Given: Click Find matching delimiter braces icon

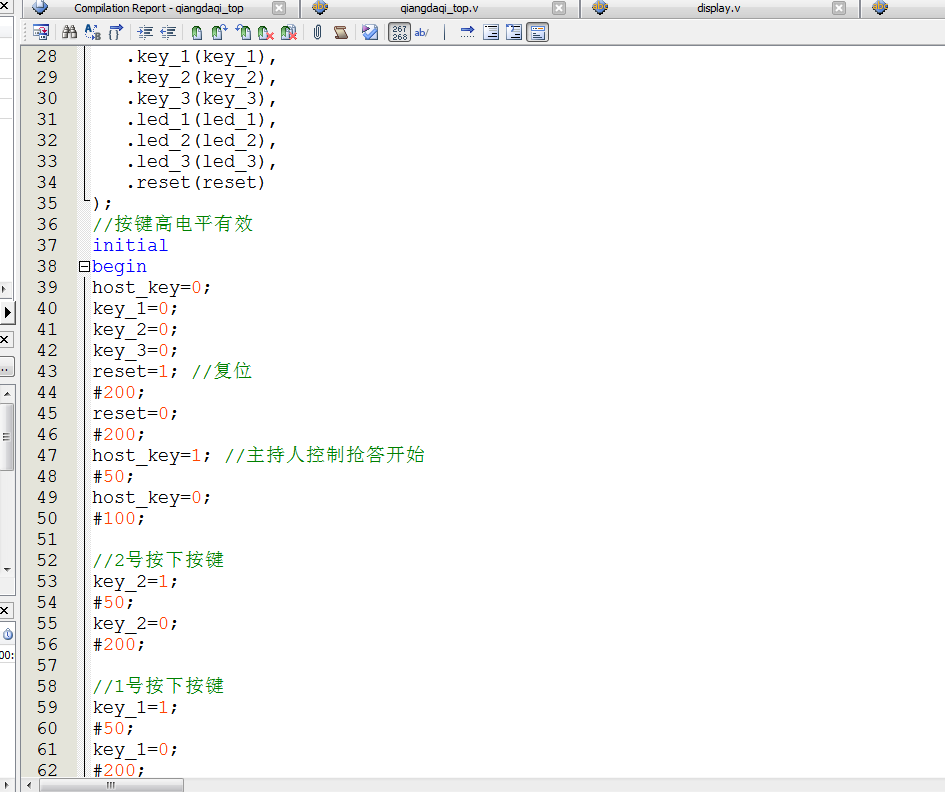Looking at the screenshot, I should (x=116, y=32).
